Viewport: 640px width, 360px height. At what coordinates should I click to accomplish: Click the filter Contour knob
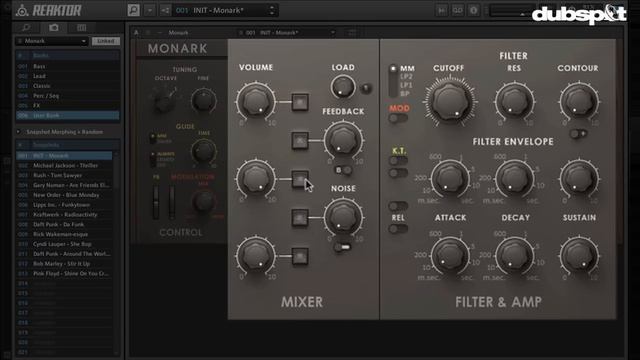pyautogui.click(x=579, y=101)
